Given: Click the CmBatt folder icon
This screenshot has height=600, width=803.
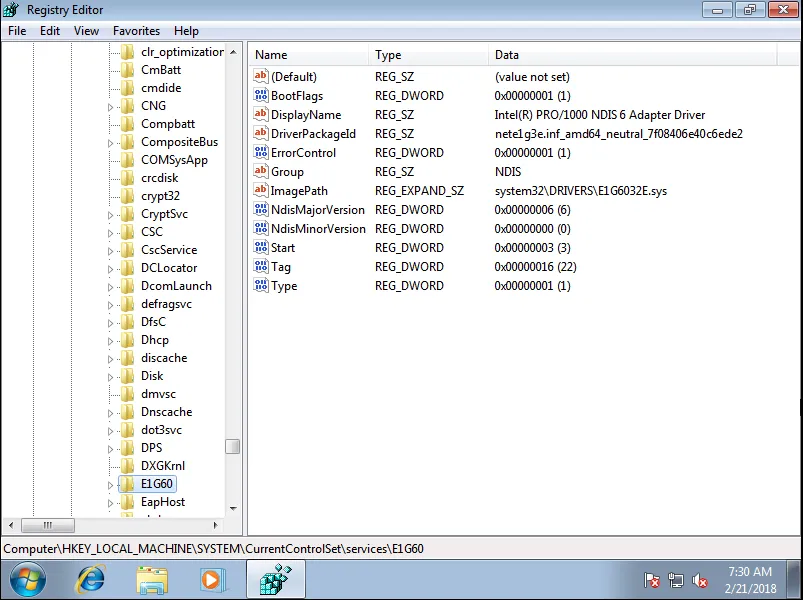Looking at the screenshot, I should pos(127,70).
